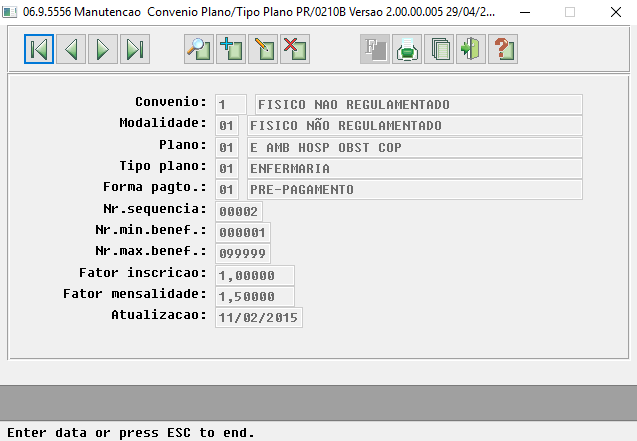This screenshot has height=441, width=637.
Task: Click the Convenio: label
Action: point(171,102)
